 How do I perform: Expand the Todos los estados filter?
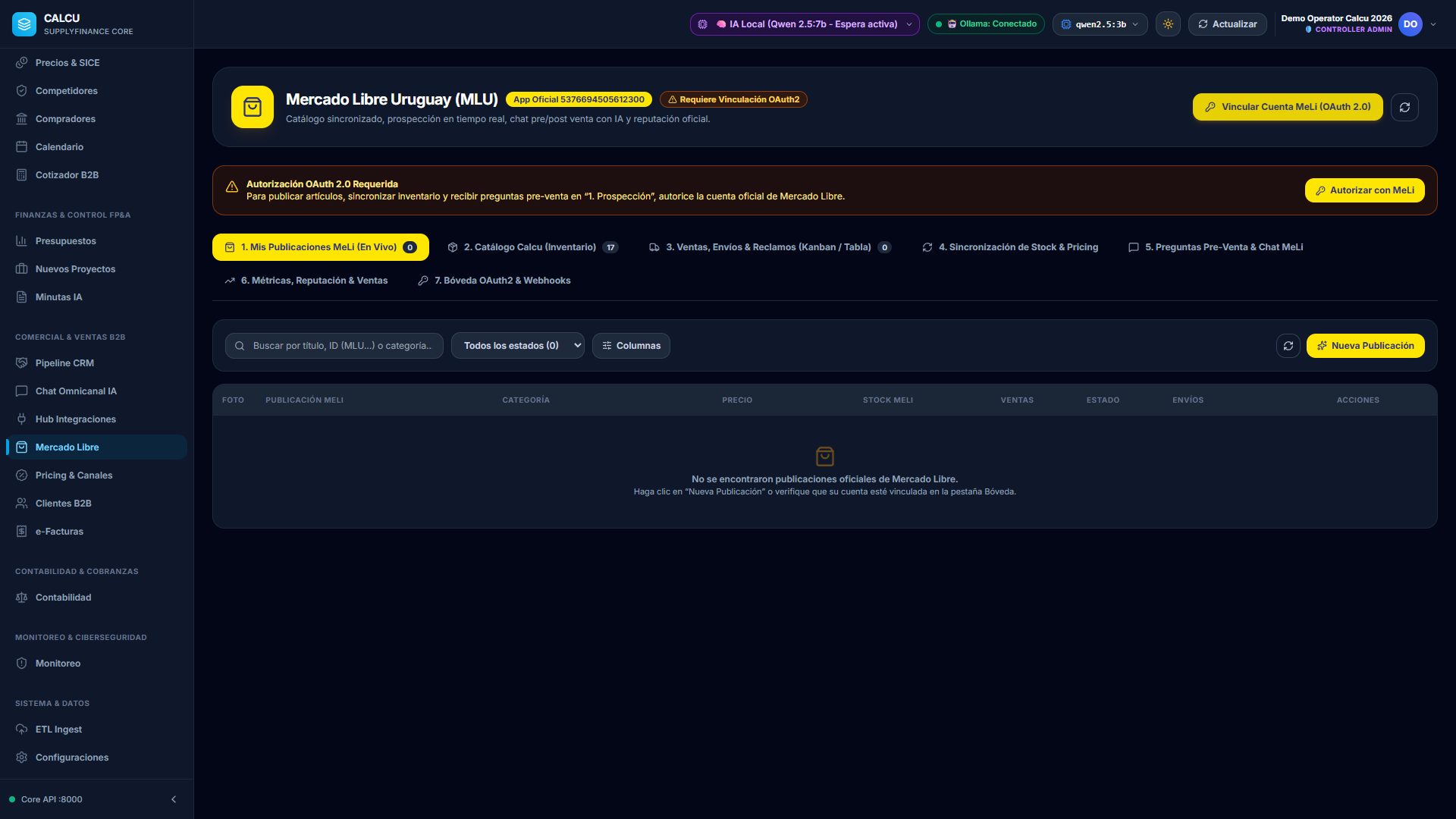point(518,346)
